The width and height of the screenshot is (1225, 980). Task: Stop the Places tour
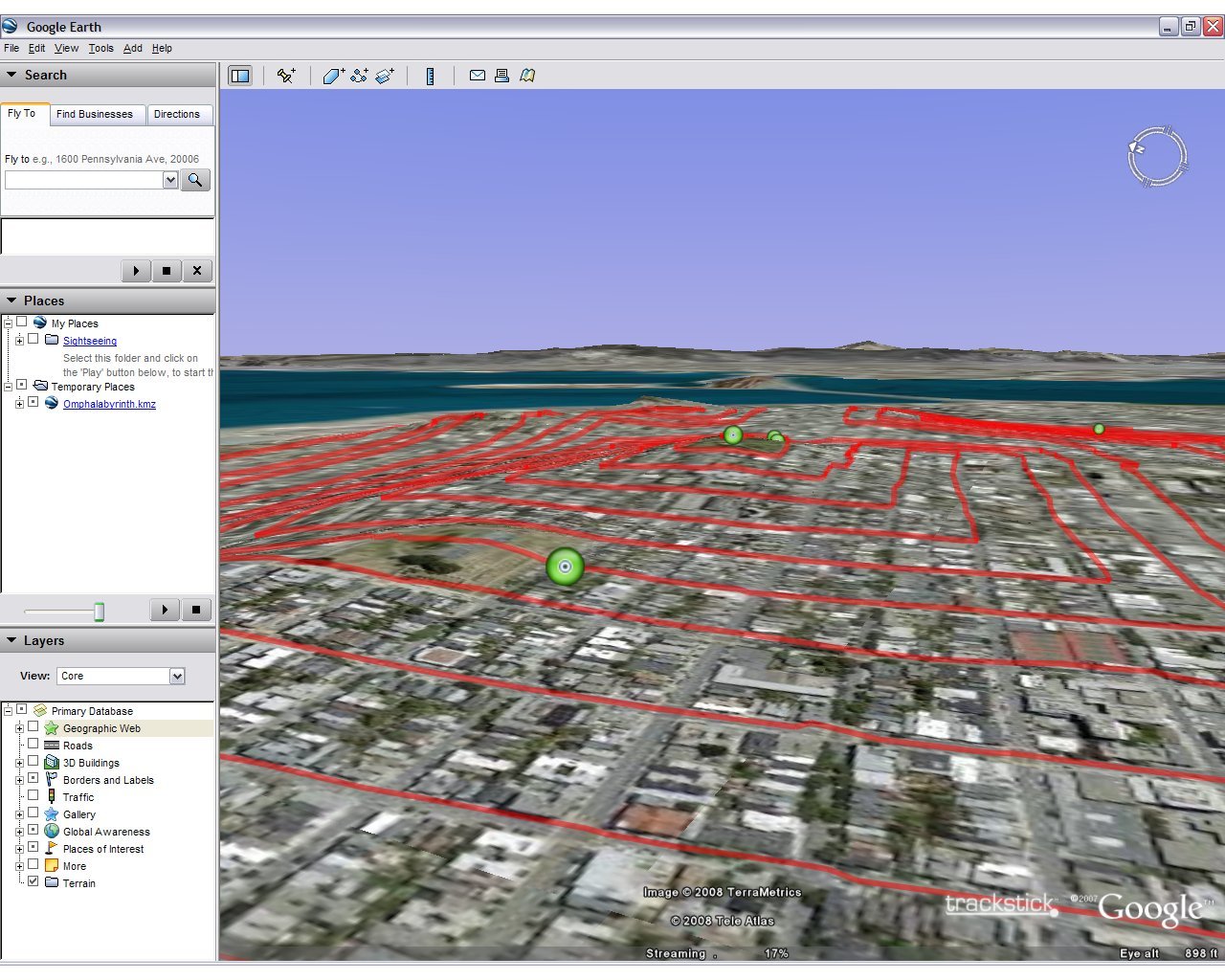[x=196, y=610]
